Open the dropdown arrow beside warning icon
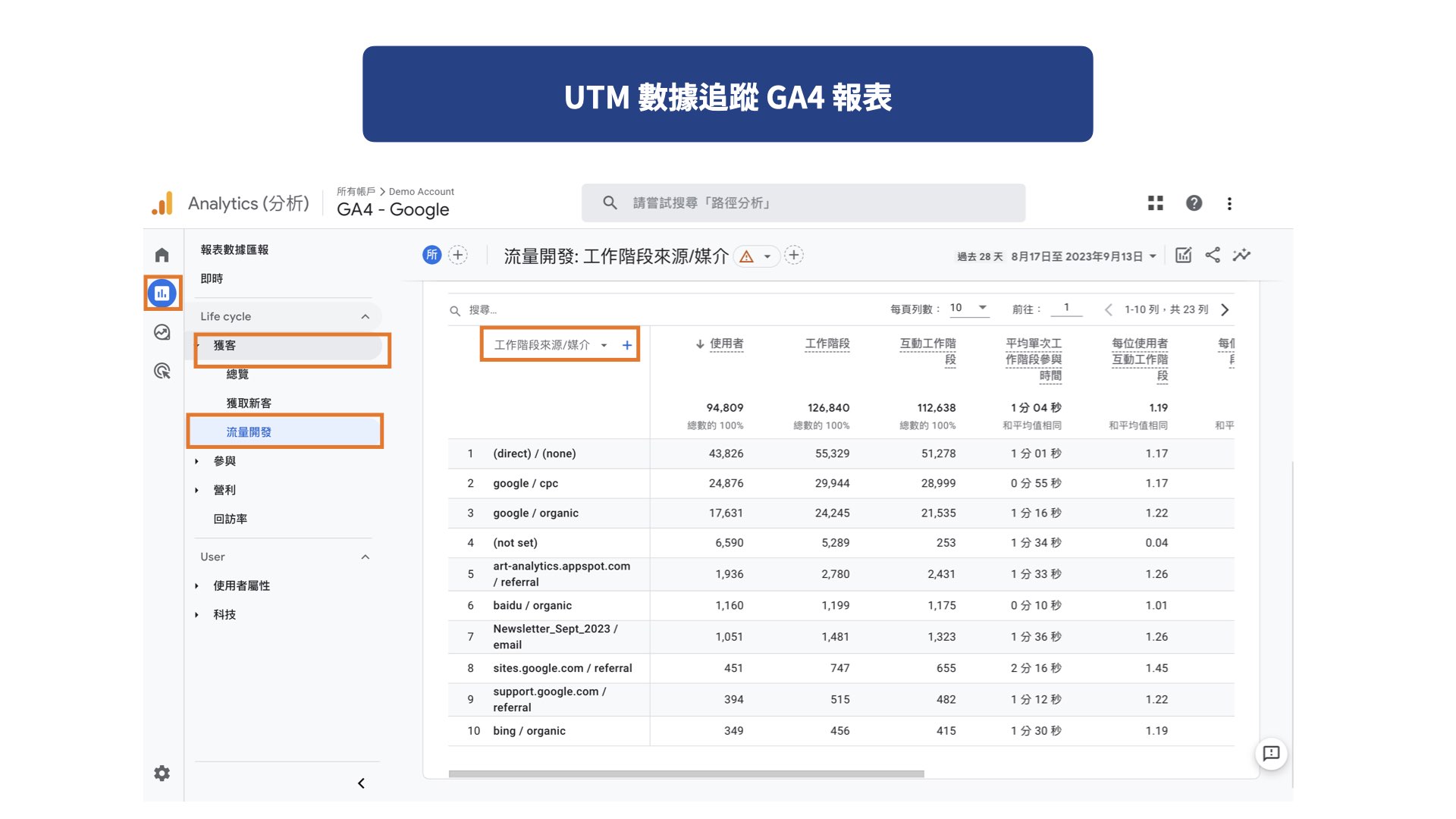The height and width of the screenshot is (819, 1456). tap(767, 256)
